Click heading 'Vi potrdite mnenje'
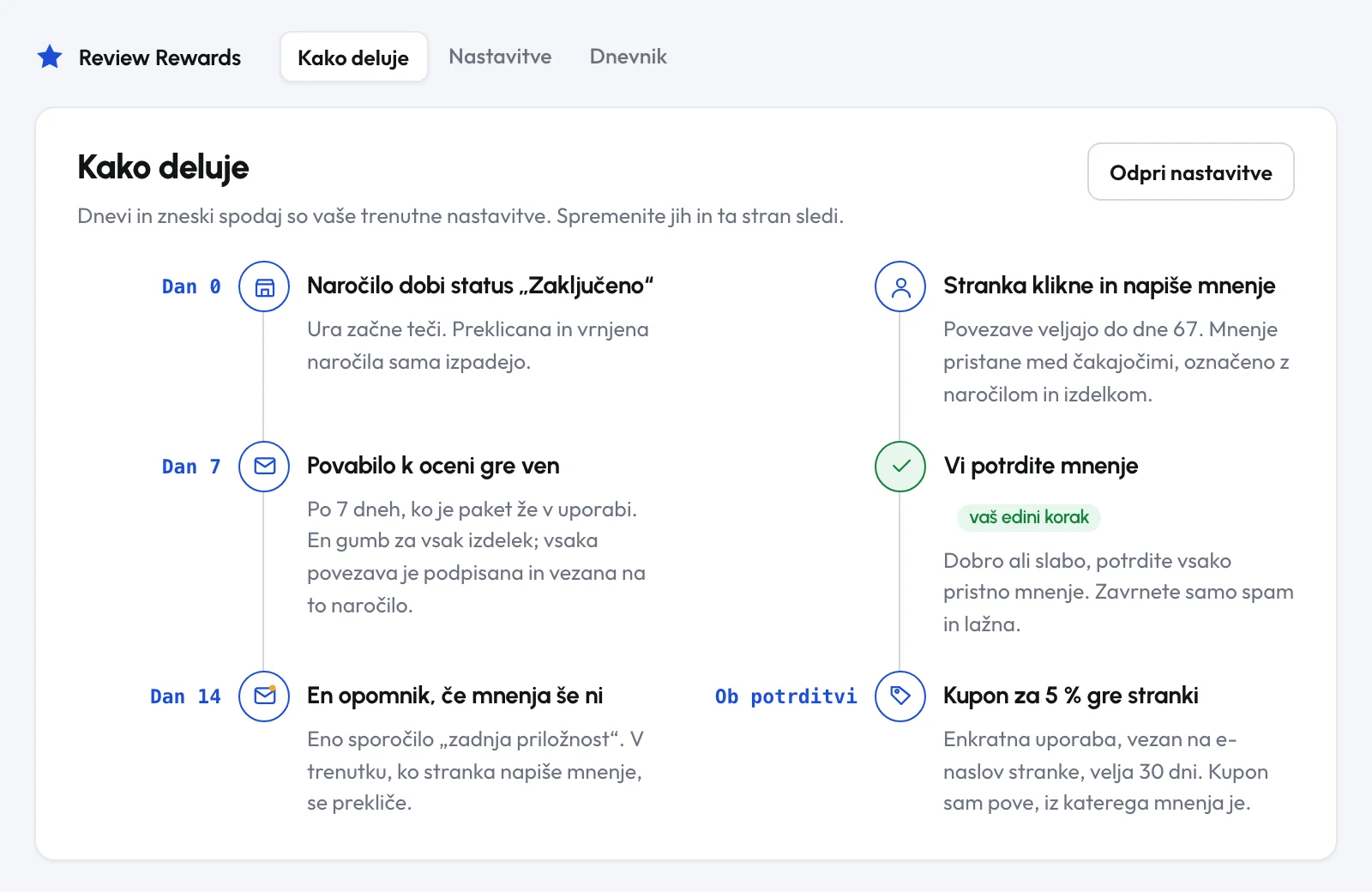 [1040, 466]
